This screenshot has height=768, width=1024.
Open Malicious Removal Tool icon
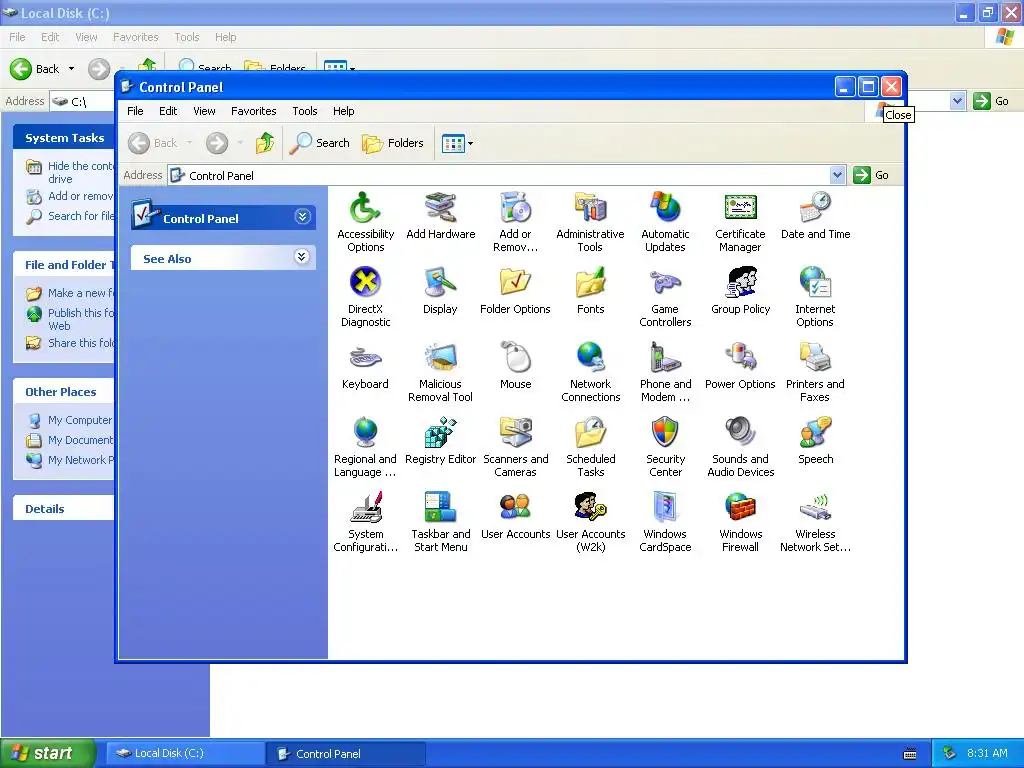[440, 358]
